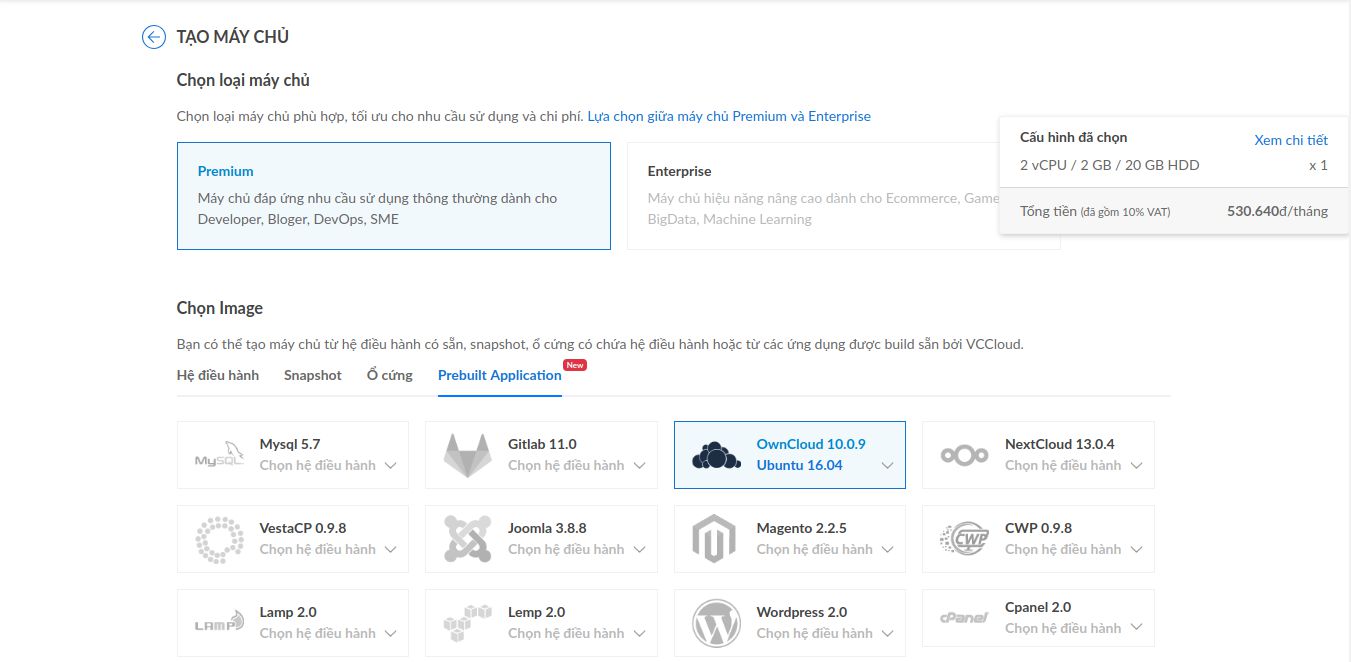
Task: Click the OwnCloud cloud logo
Action: click(x=716, y=455)
